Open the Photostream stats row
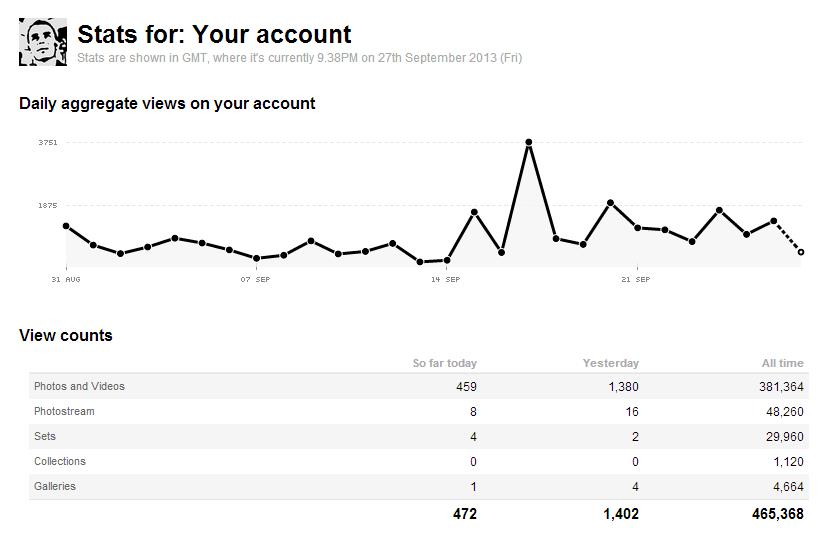This screenshot has height=546, width=839. click(x=64, y=411)
